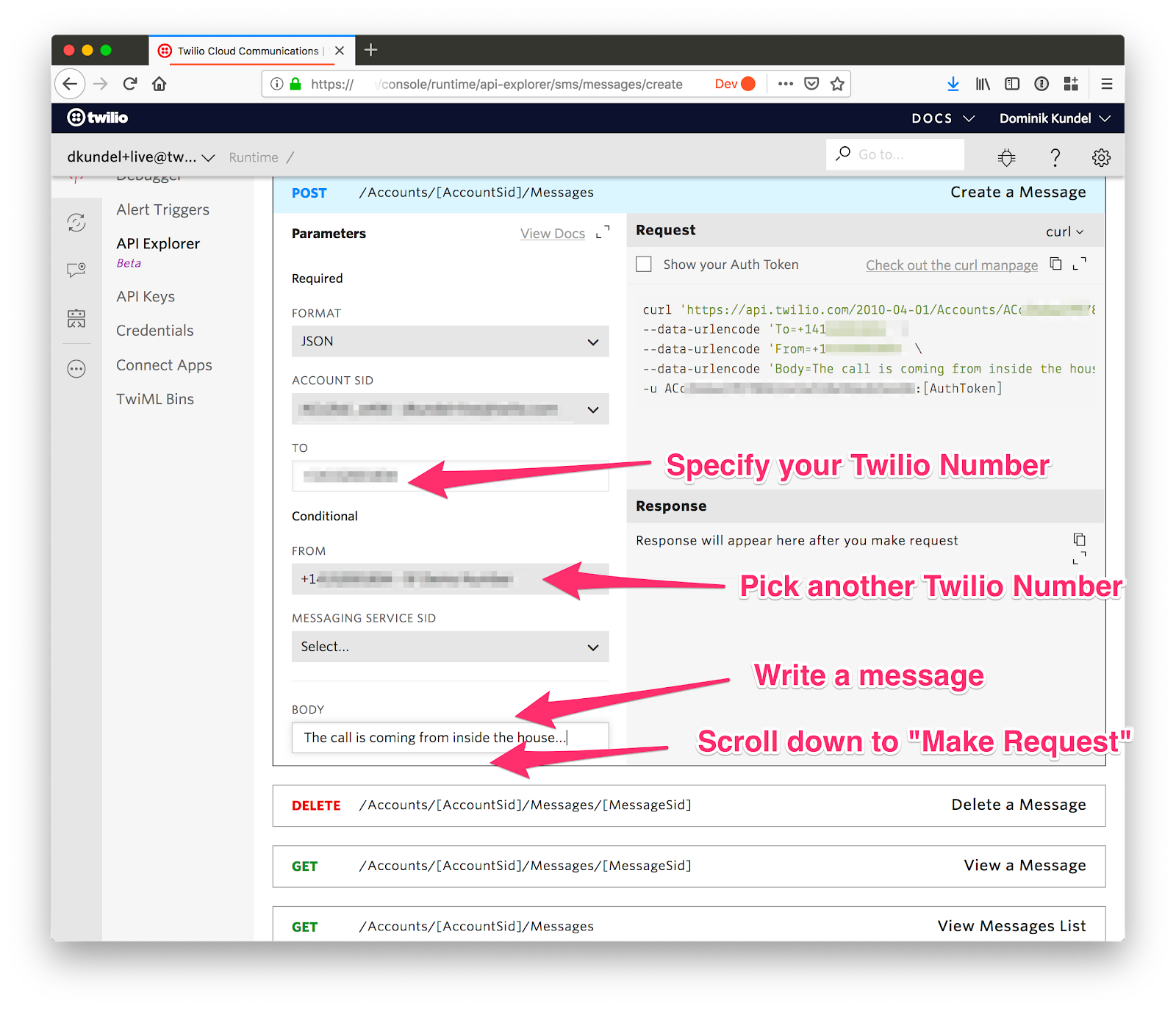Open the FORMAT JSON dropdown
Viewport: 1176px width, 1009px height.
pos(450,342)
